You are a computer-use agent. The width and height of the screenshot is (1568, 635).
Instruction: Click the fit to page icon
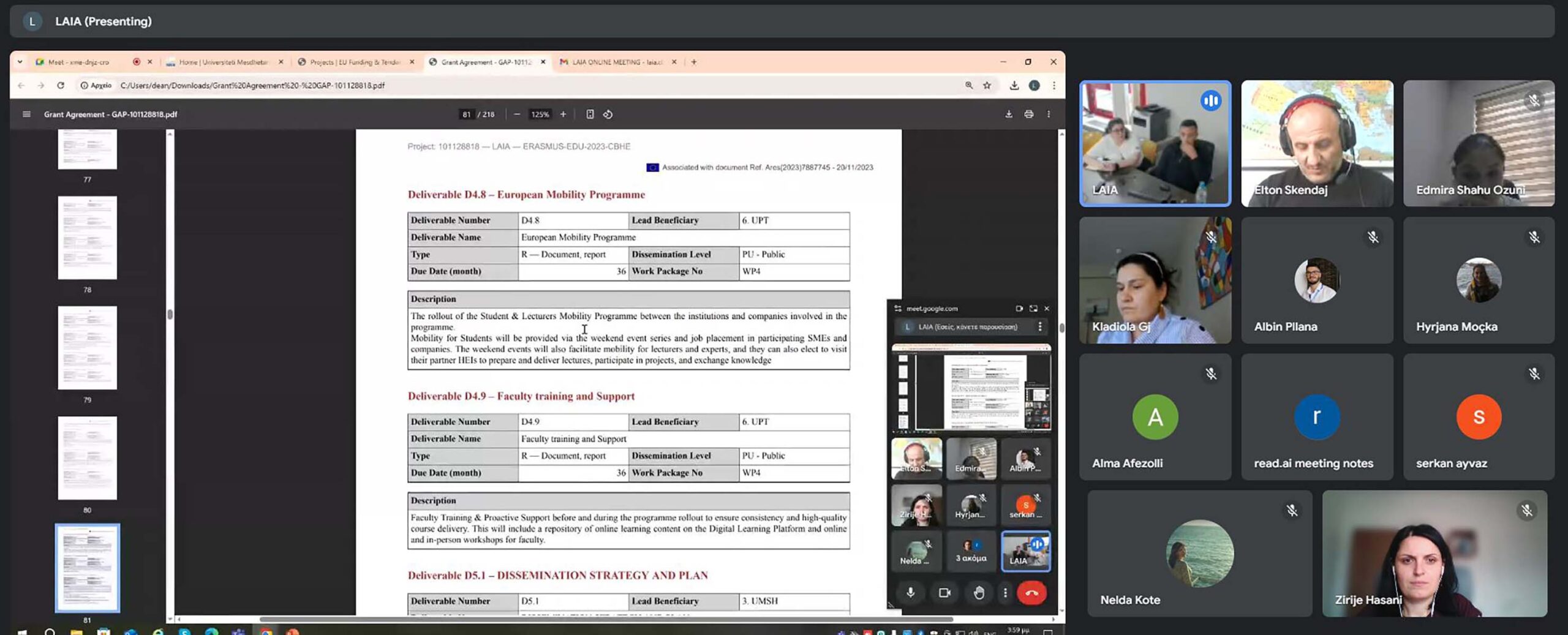click(590, 114)
